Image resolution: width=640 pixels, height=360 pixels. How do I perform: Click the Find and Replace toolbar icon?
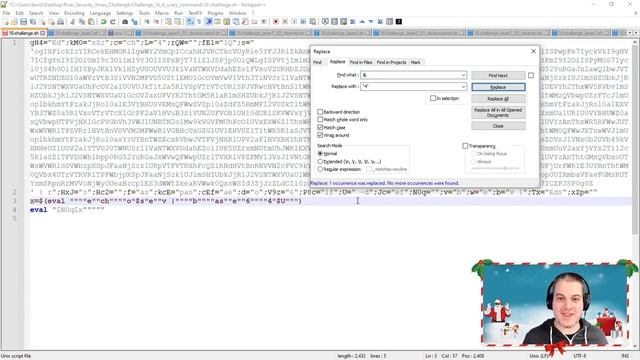pyautogui.click(x=134, y=22)
